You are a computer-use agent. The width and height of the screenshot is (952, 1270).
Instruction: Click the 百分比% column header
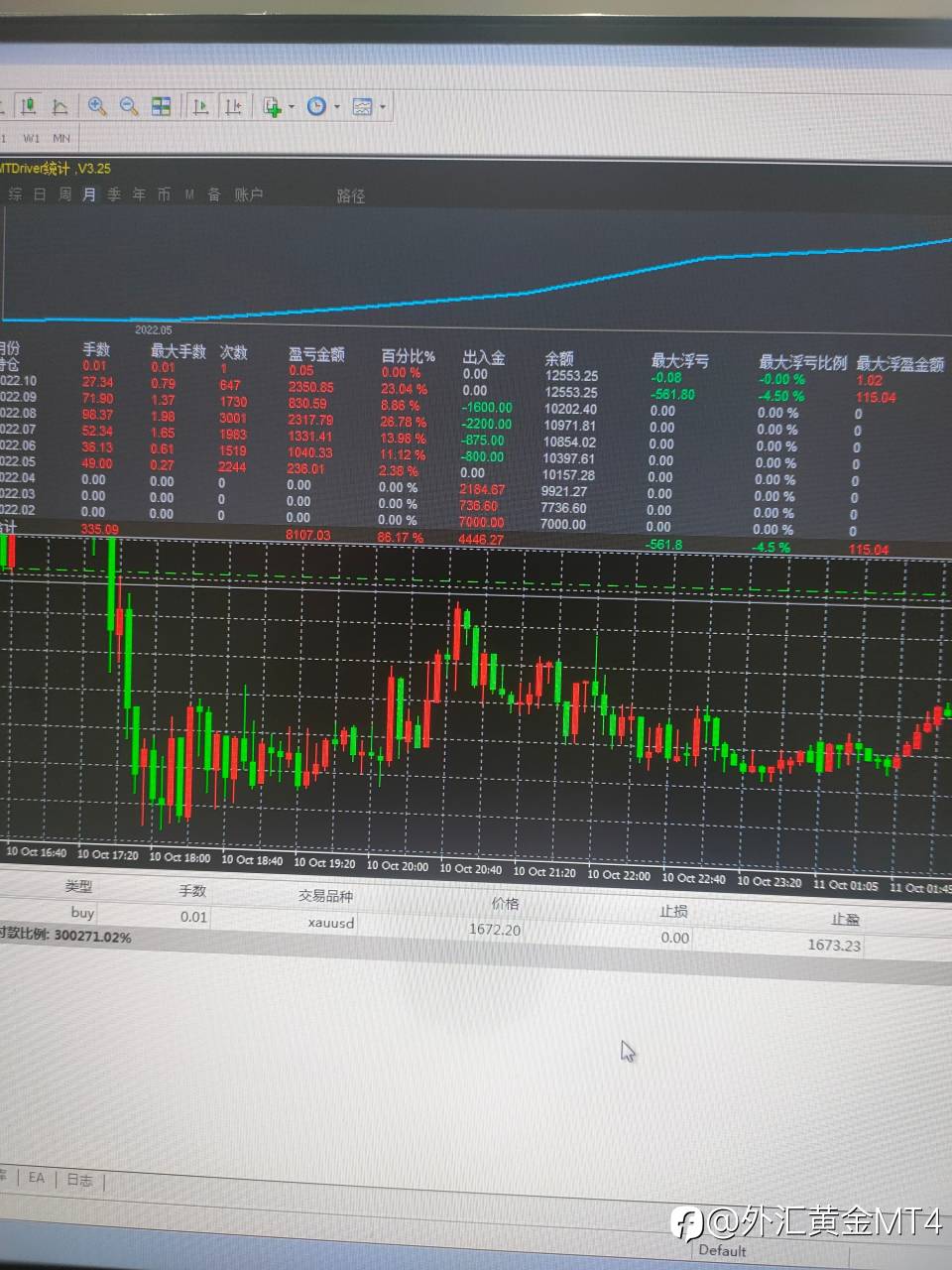coord(408,355)
